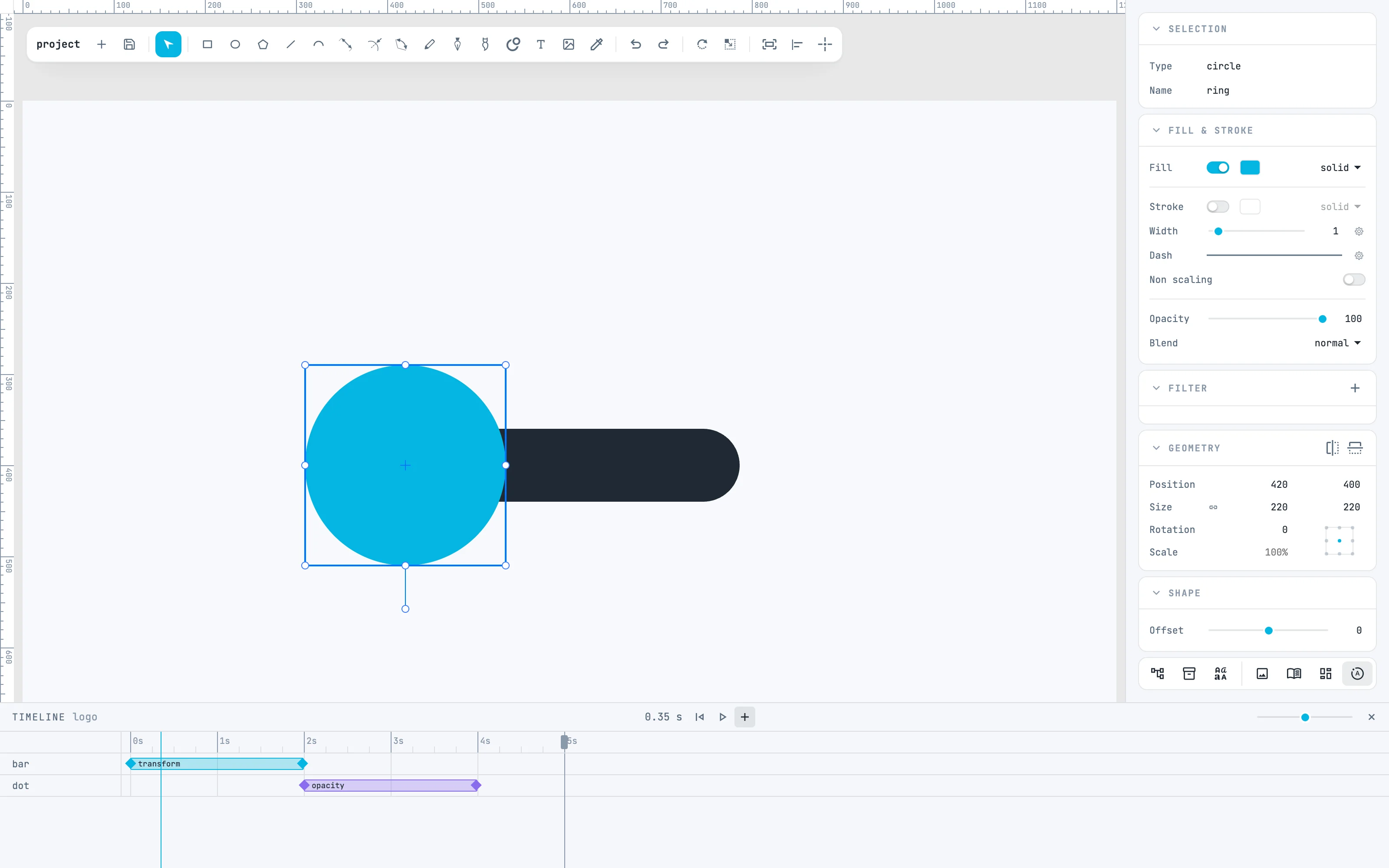Select the Line tool
This screenshot has height=868, width=1389.
290,44
